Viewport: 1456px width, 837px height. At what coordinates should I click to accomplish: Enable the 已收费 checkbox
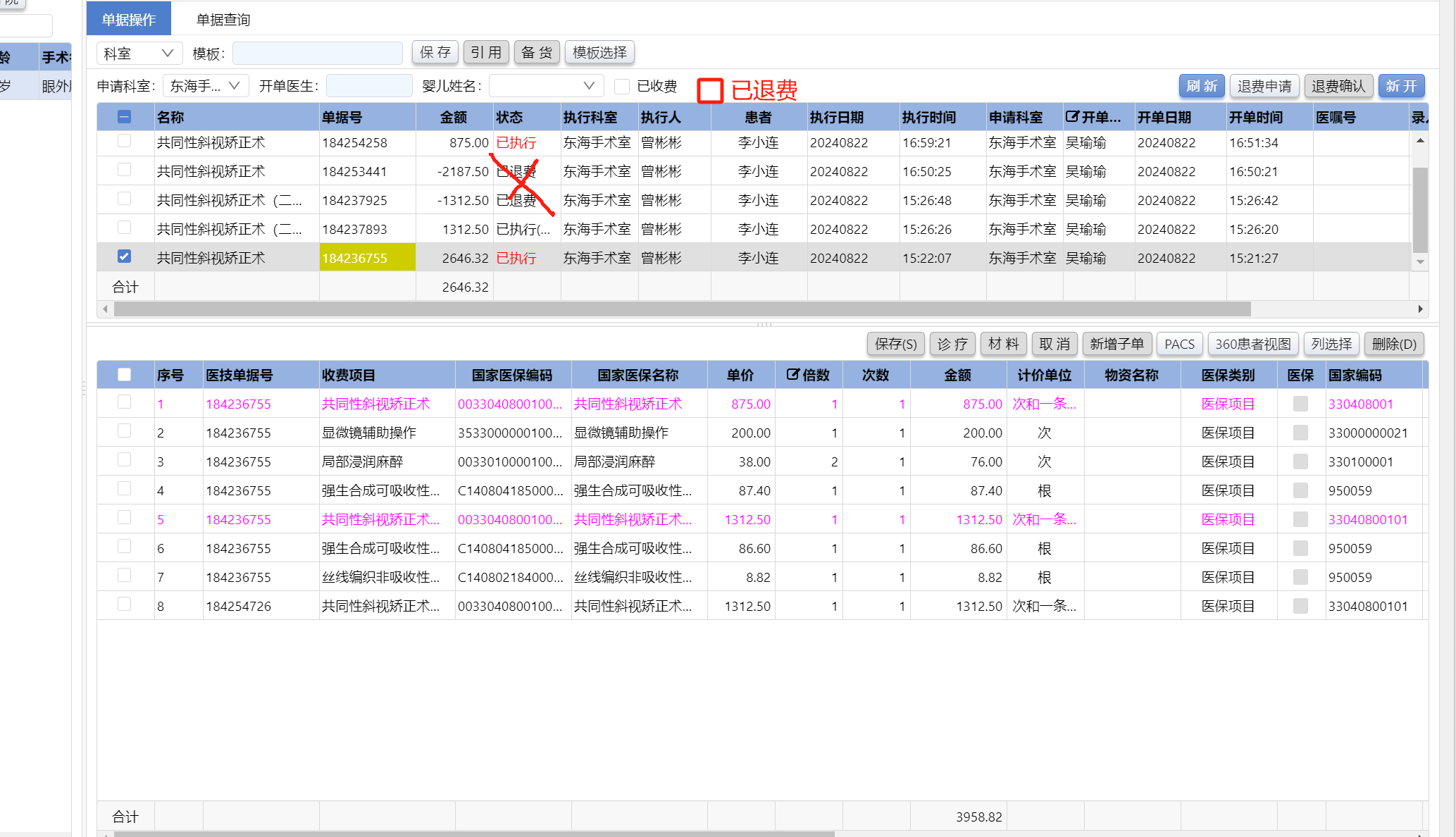621,86
